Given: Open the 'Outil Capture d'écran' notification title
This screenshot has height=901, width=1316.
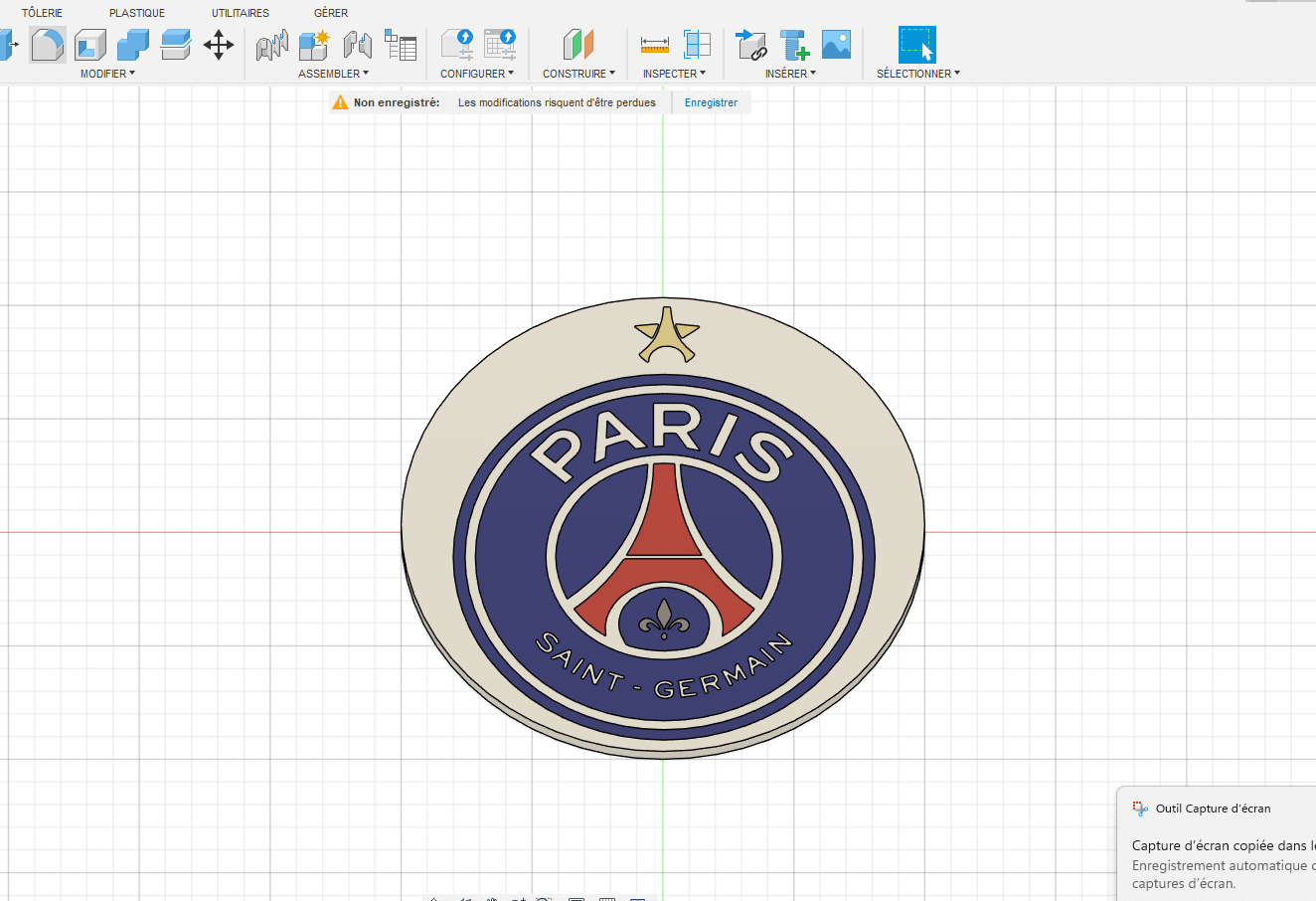Looking at the screenshot, I should (1213, 809).
